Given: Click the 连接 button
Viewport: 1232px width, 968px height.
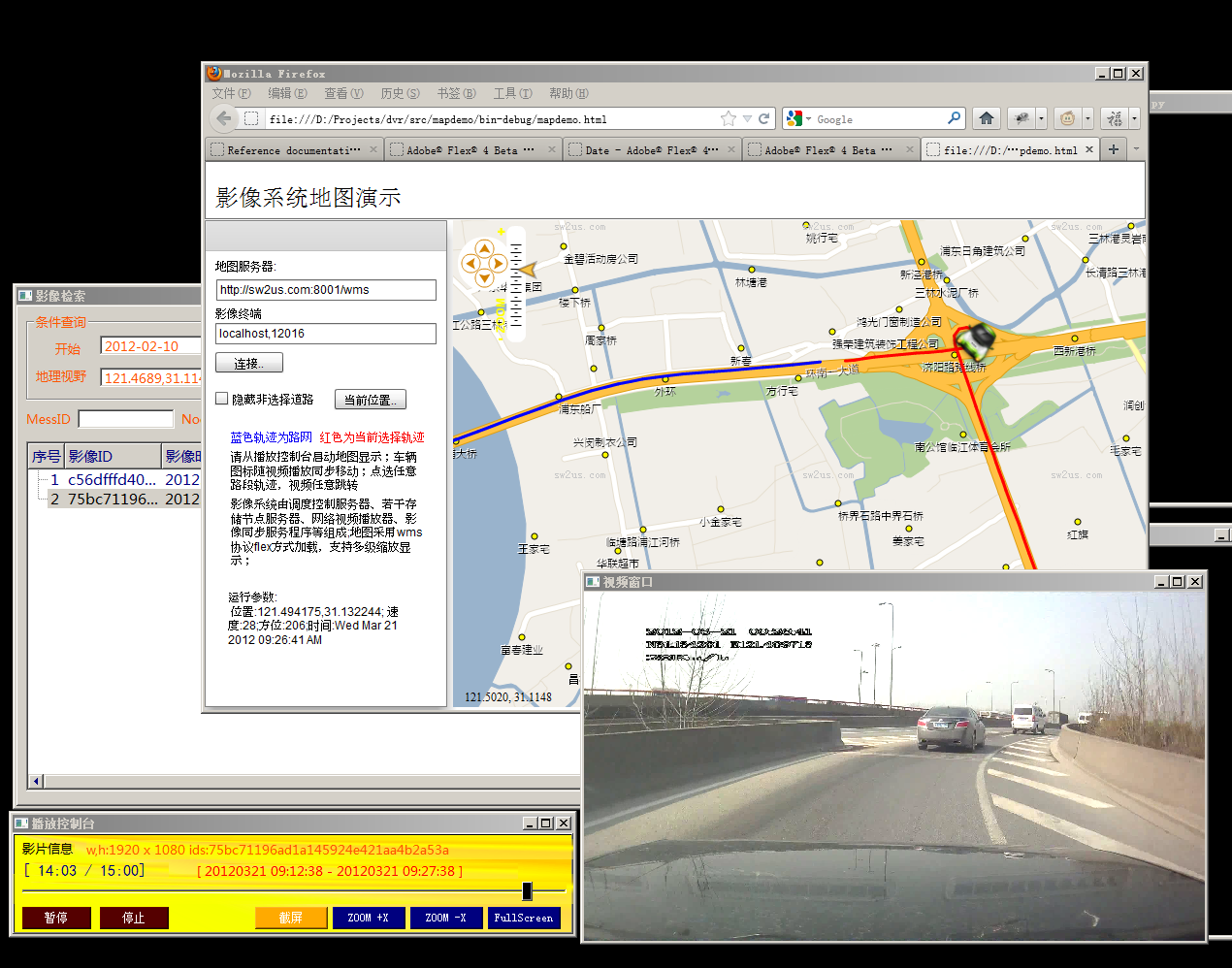Looking at the screenshot, I should [x=249, y=363].
